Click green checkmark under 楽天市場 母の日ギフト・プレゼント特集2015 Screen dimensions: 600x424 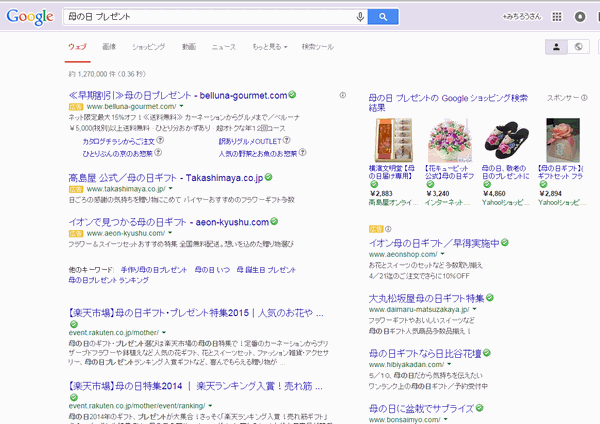[73, 324]
